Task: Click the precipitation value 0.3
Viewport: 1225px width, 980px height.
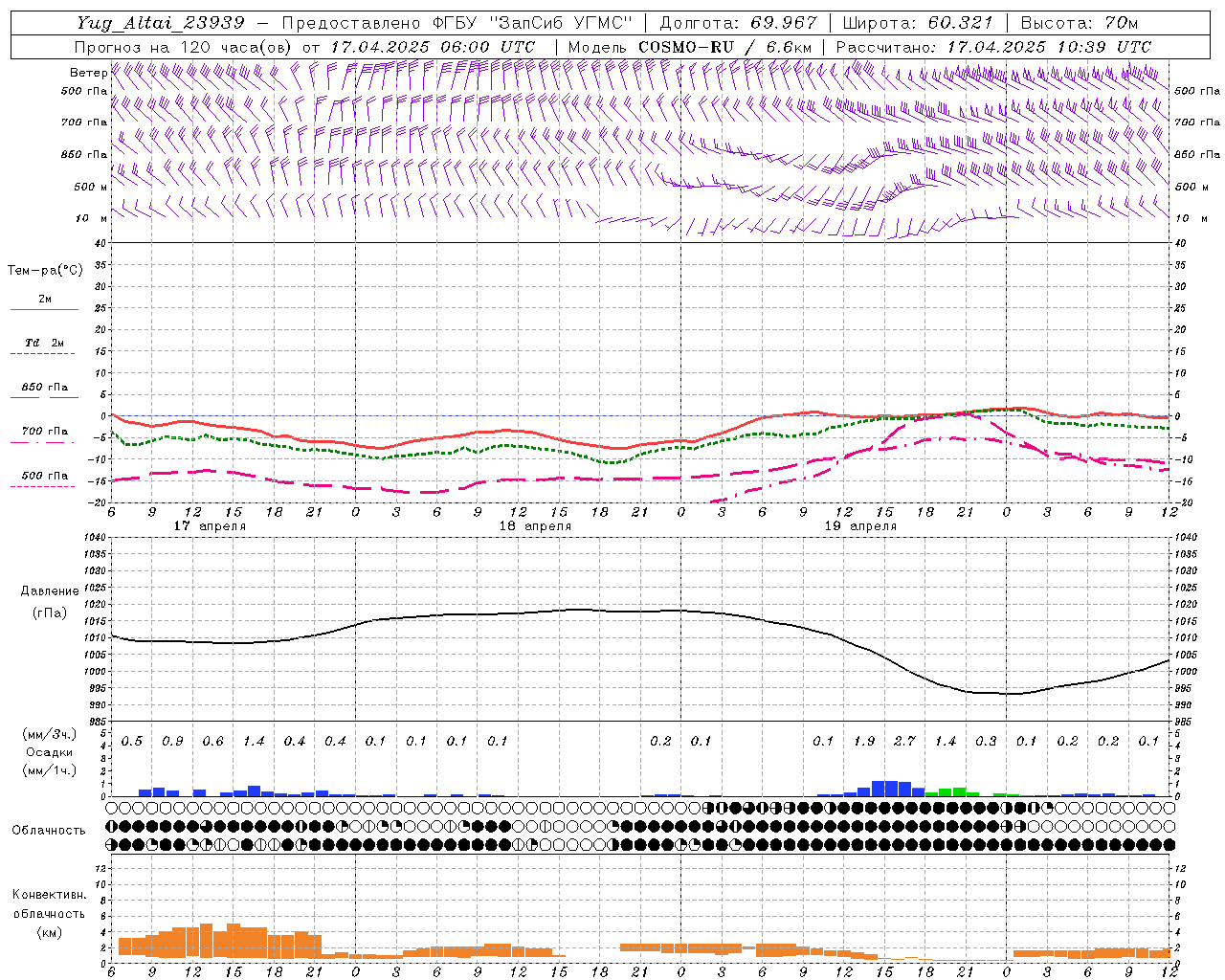Action: coord(986,742)
